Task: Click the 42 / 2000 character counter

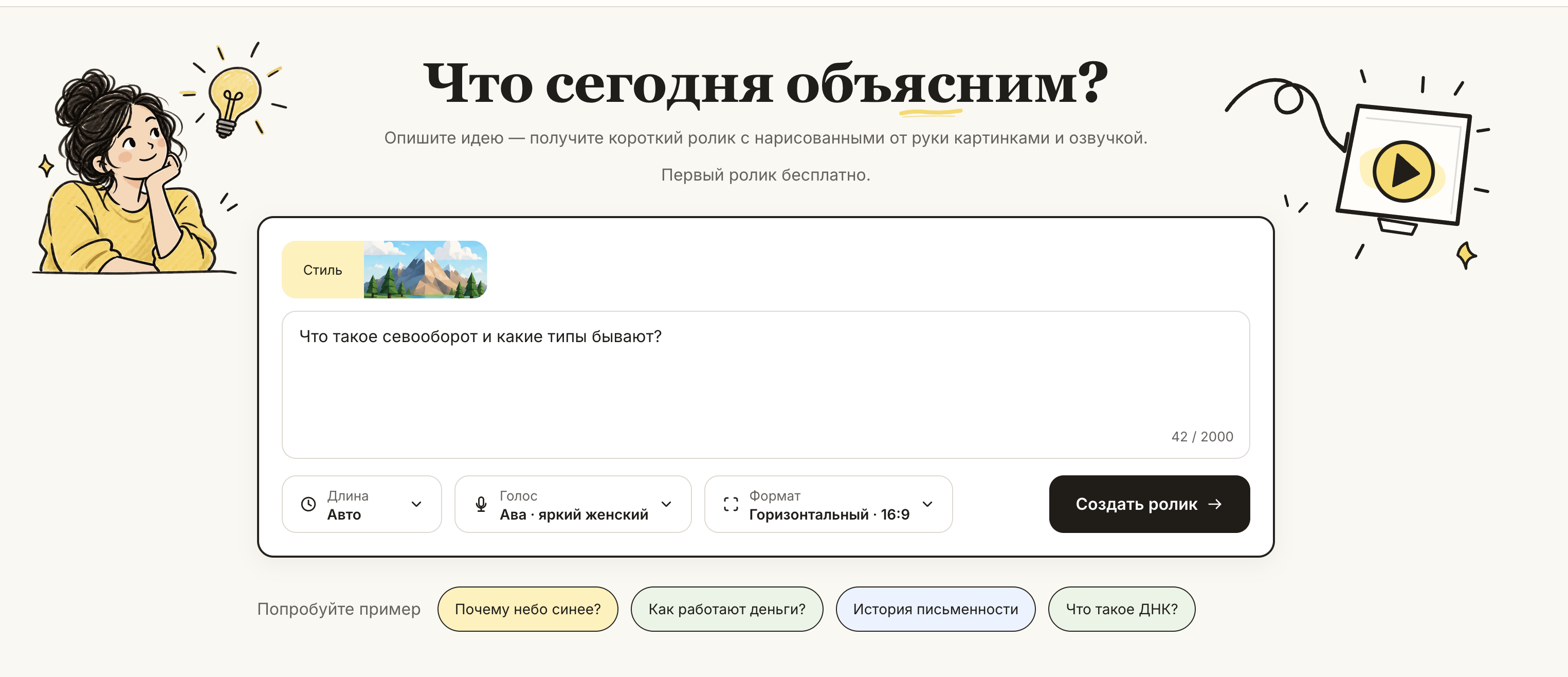Action: tap(1202, 436)
